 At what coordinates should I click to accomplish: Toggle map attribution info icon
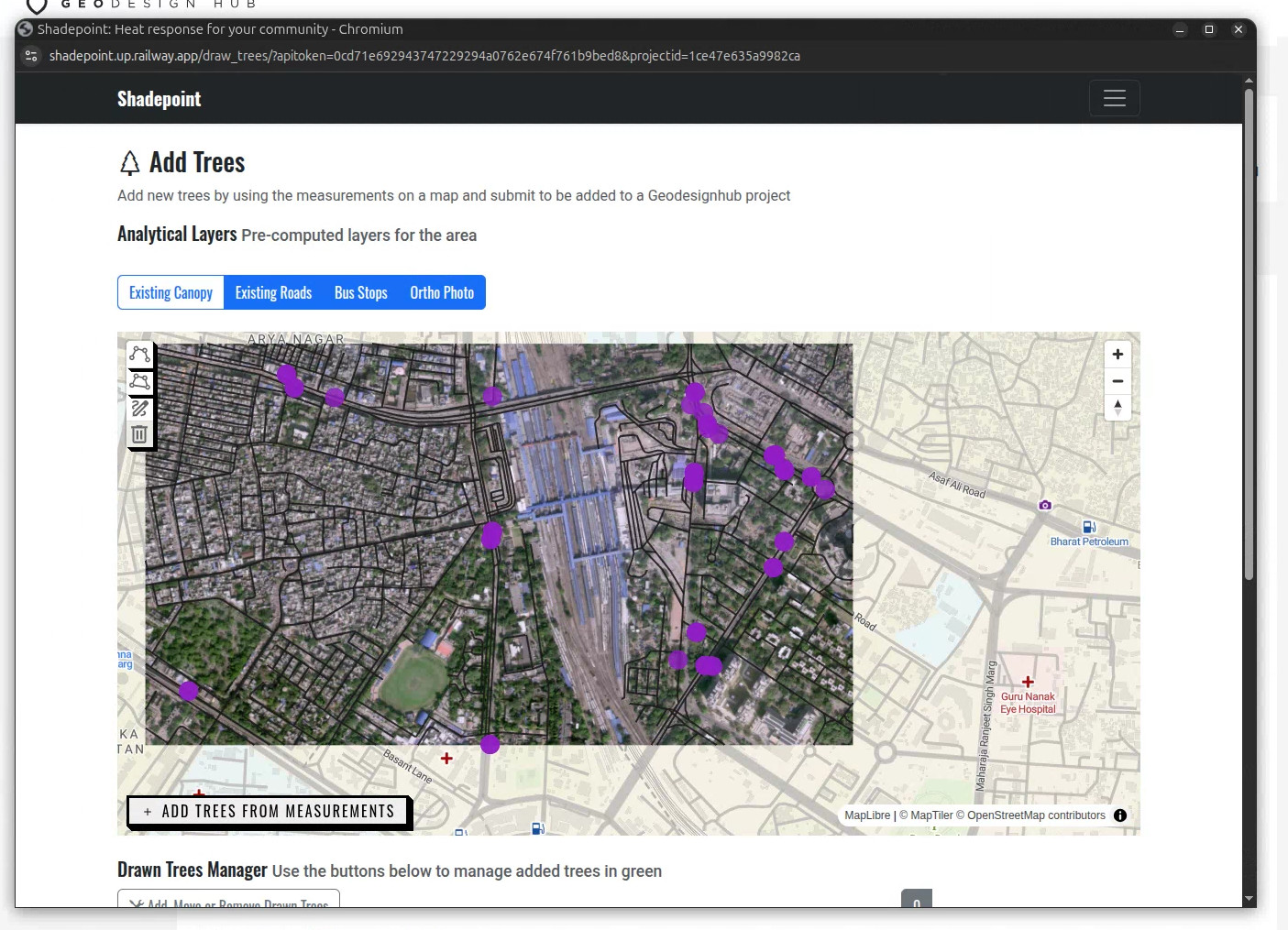1119,815
